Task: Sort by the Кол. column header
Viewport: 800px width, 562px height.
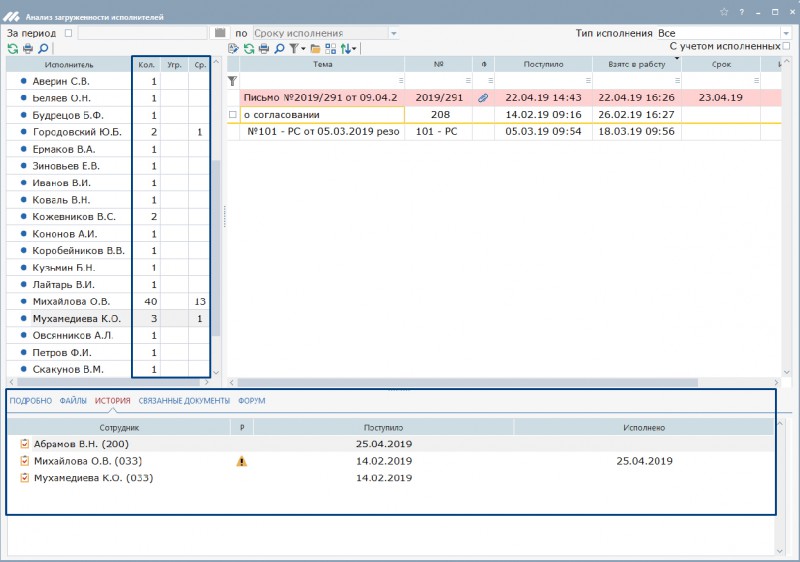Action: point(146,65)
